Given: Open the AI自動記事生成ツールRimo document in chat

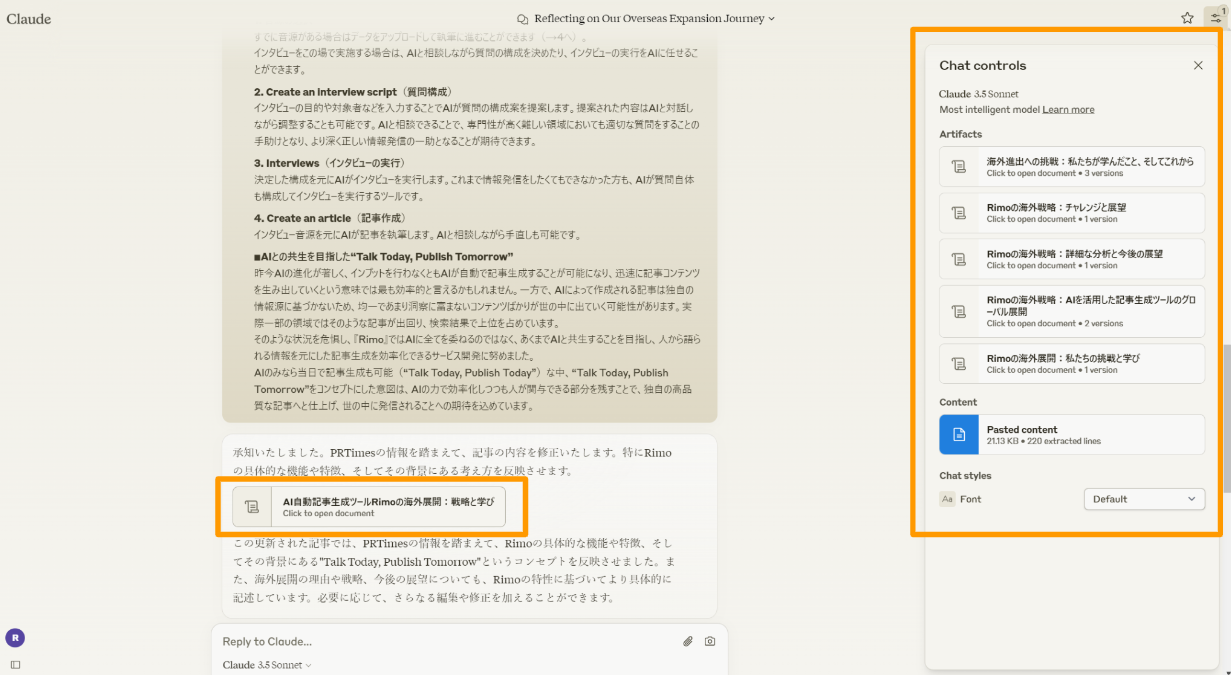Looking at the screenshot, I should click(x=369, y=507).
